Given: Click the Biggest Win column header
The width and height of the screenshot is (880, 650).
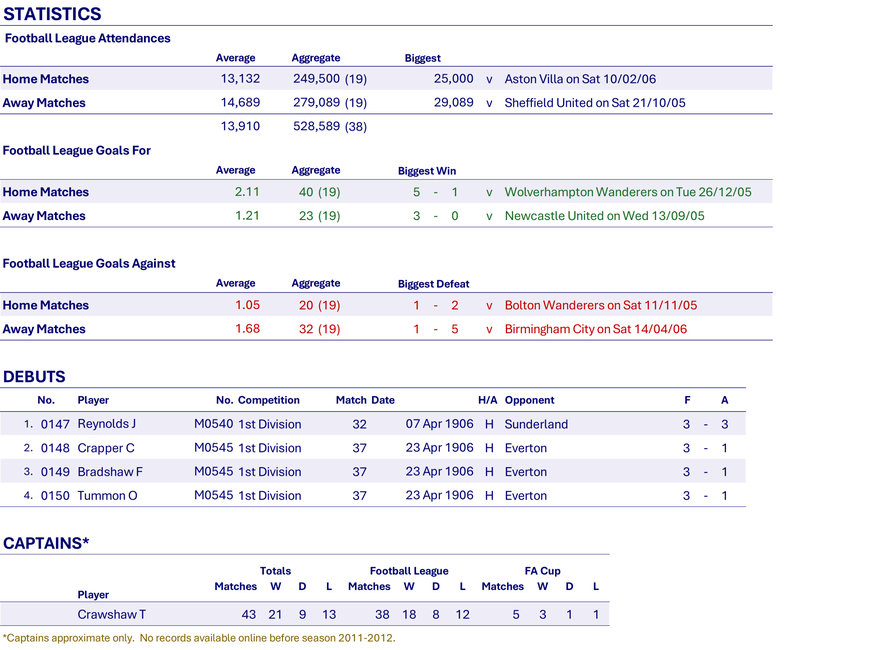Looking at the screenshot, I should coord(427,171).
